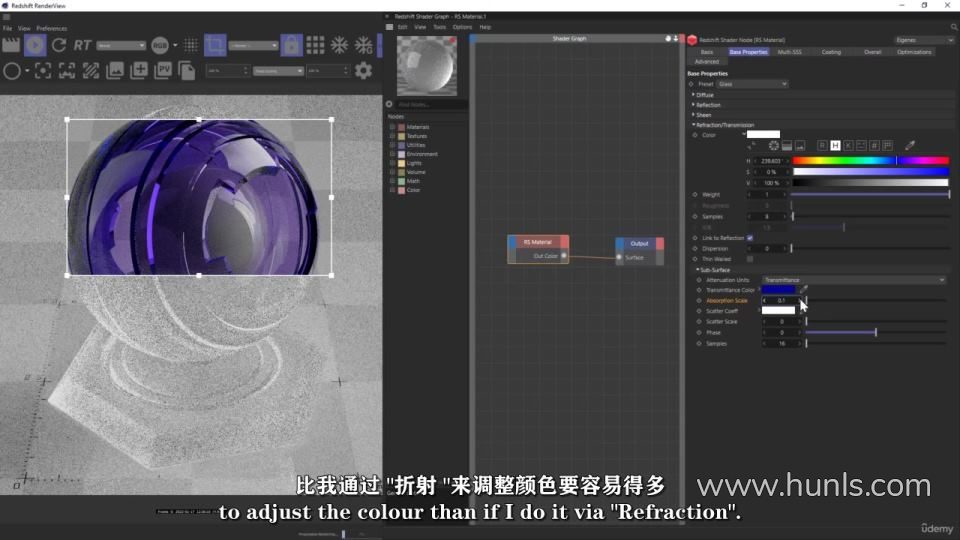Switch to the Coating tab
960x540 pixels.
click(831, 52)
